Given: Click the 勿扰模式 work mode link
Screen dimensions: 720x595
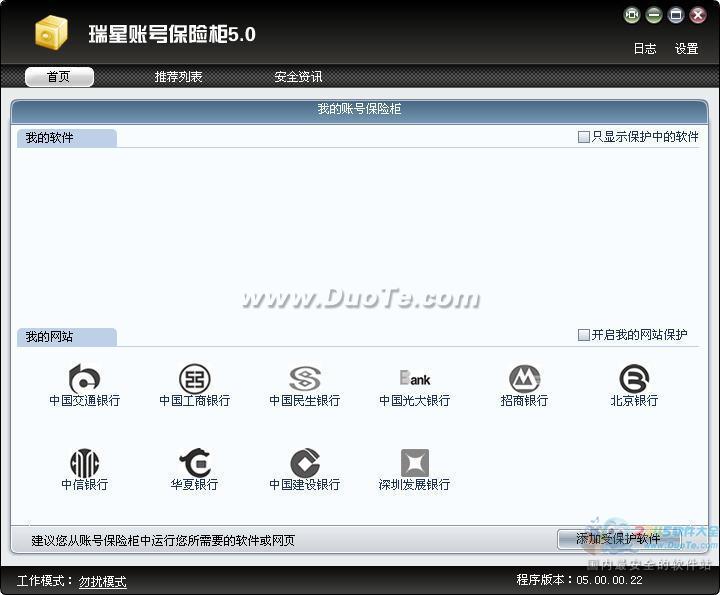Looking at the screenshot, I should click(x=102, y=582).
